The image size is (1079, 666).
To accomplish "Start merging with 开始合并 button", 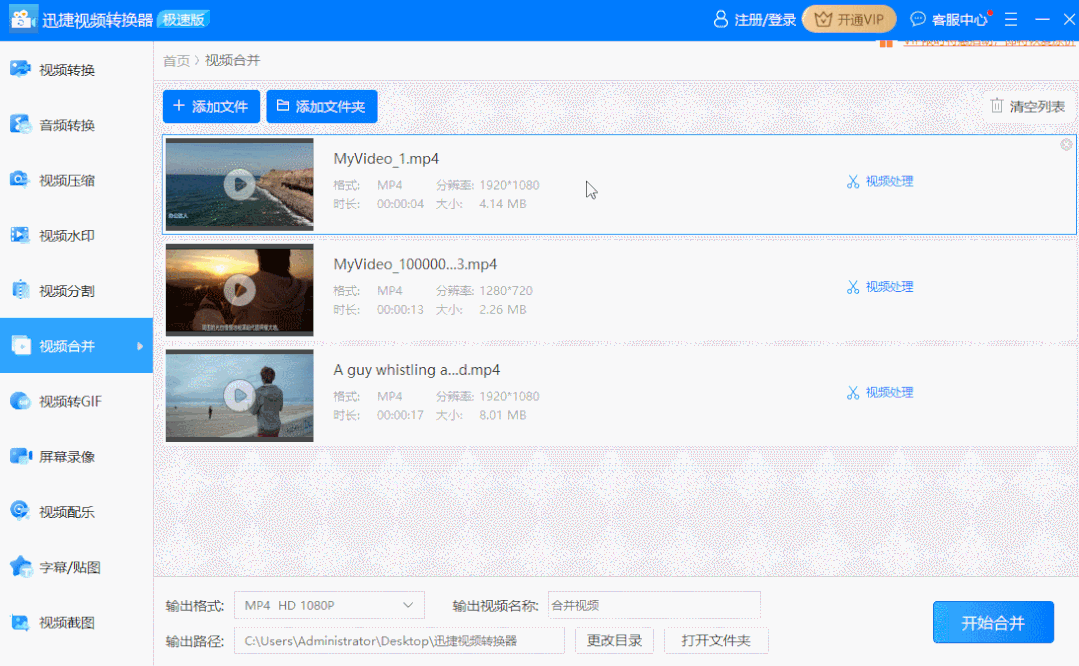I will click(x=993, y=623).
